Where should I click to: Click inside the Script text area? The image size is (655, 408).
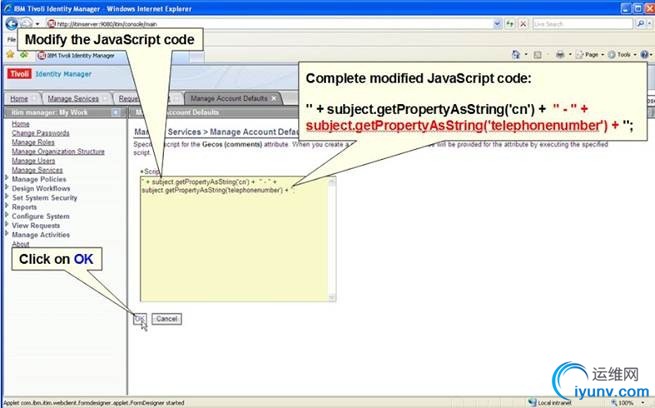tap(235, 239)
